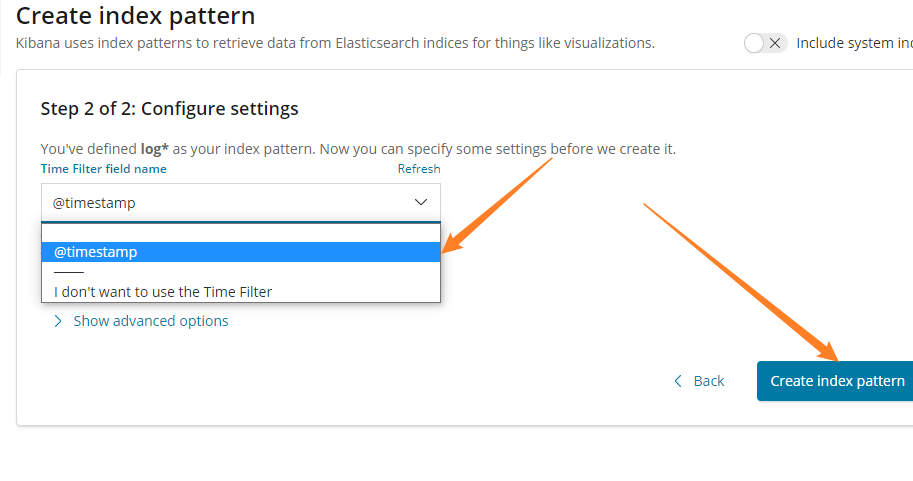This screenshot has width=913, height=481.
Task: Select the blank empty option in list
Action: pyautogui.click(x=240, y=232)
